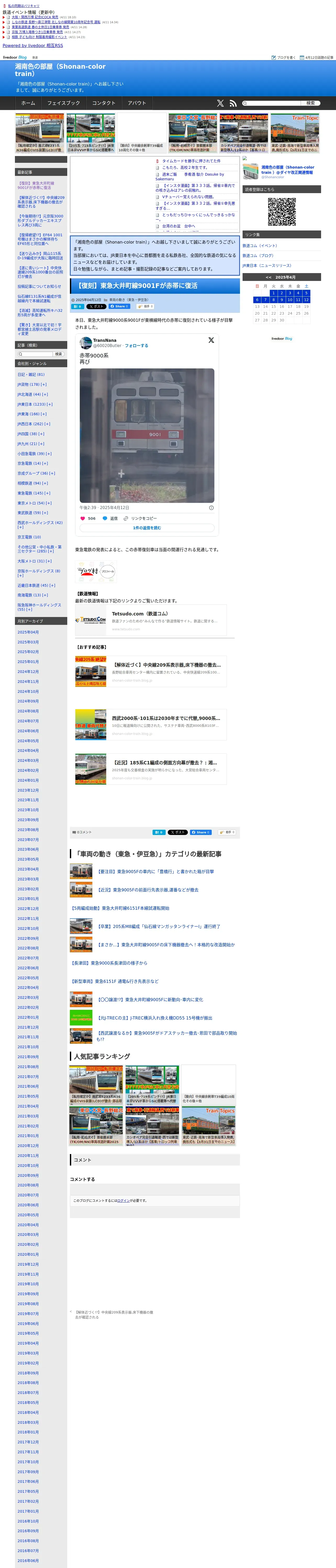Expand the JR東日本 (1233) category [+]

[x=49, y=404]
